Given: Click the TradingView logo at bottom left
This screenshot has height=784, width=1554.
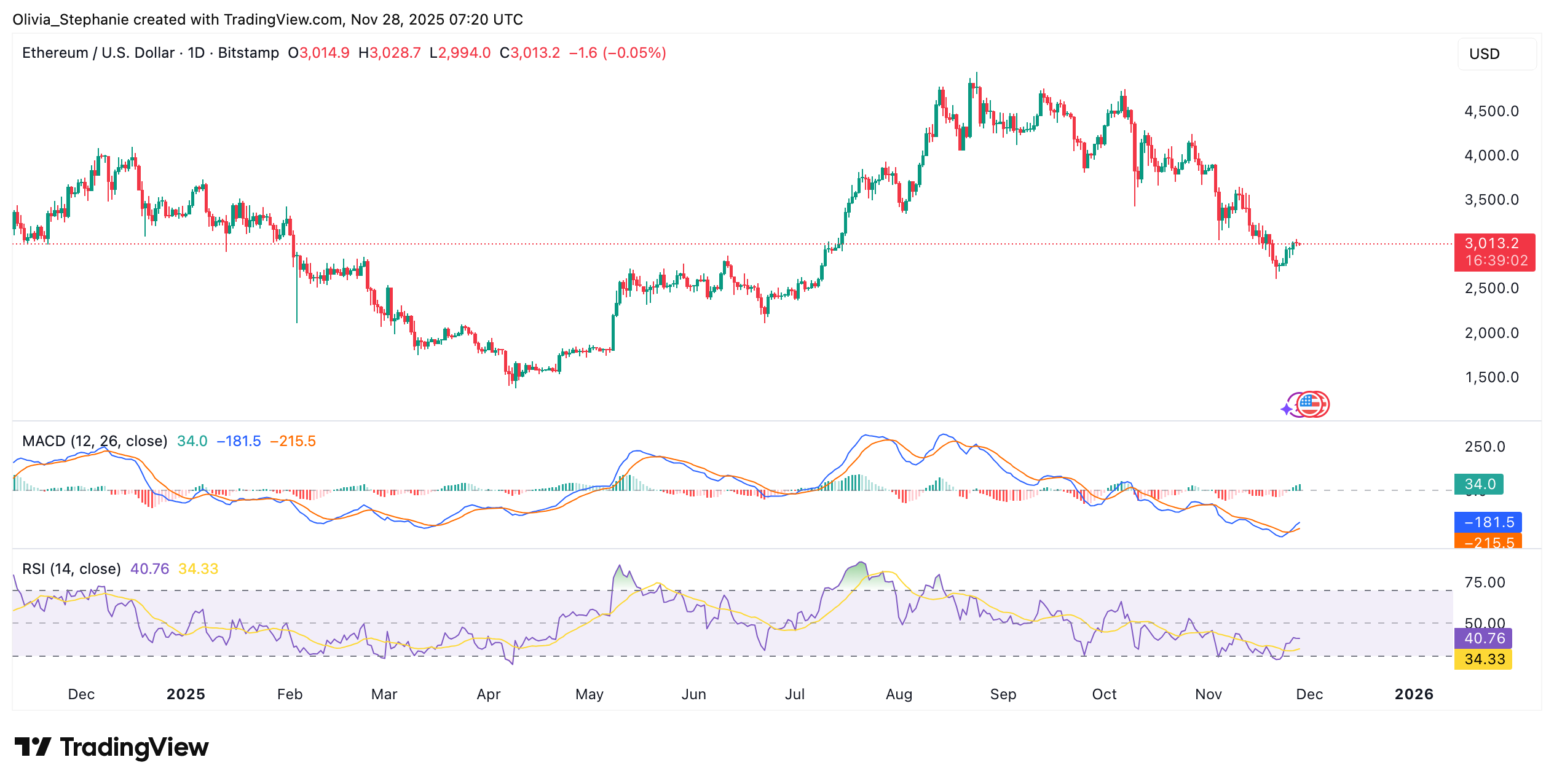Looking at the screenshot, I should tap(112, 747).
